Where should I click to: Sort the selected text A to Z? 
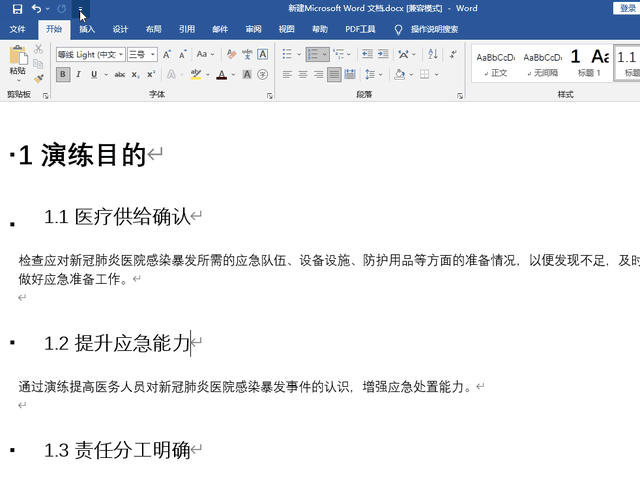pyautogui.click(x=433, y=54)
